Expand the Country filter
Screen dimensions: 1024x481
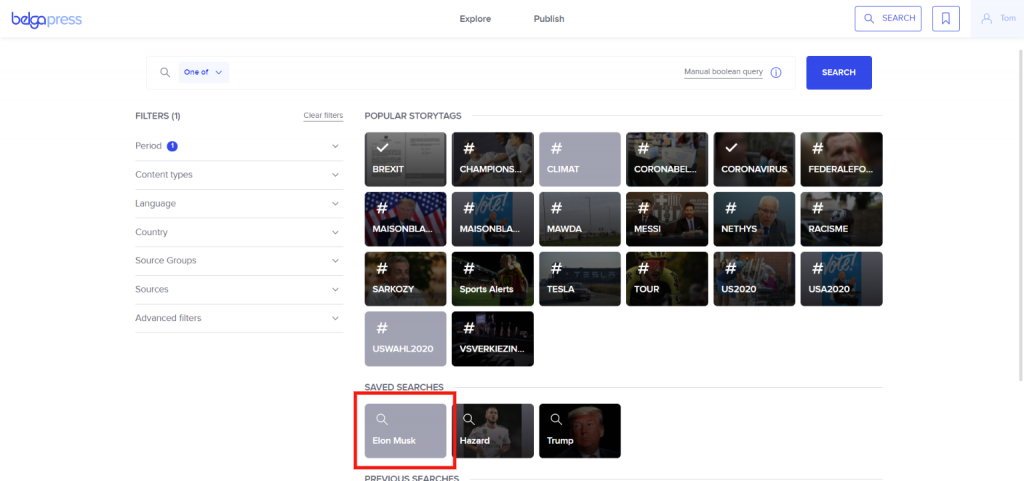pos(239,232)
